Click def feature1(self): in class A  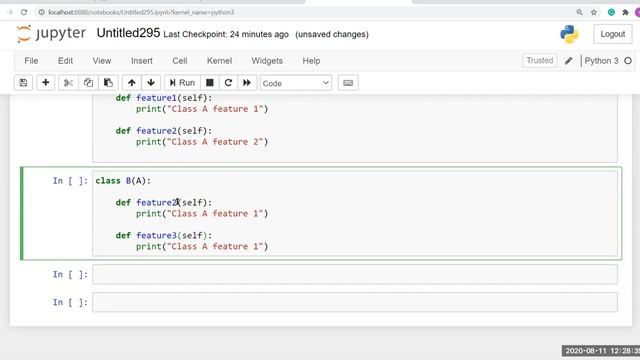(164, 98)
